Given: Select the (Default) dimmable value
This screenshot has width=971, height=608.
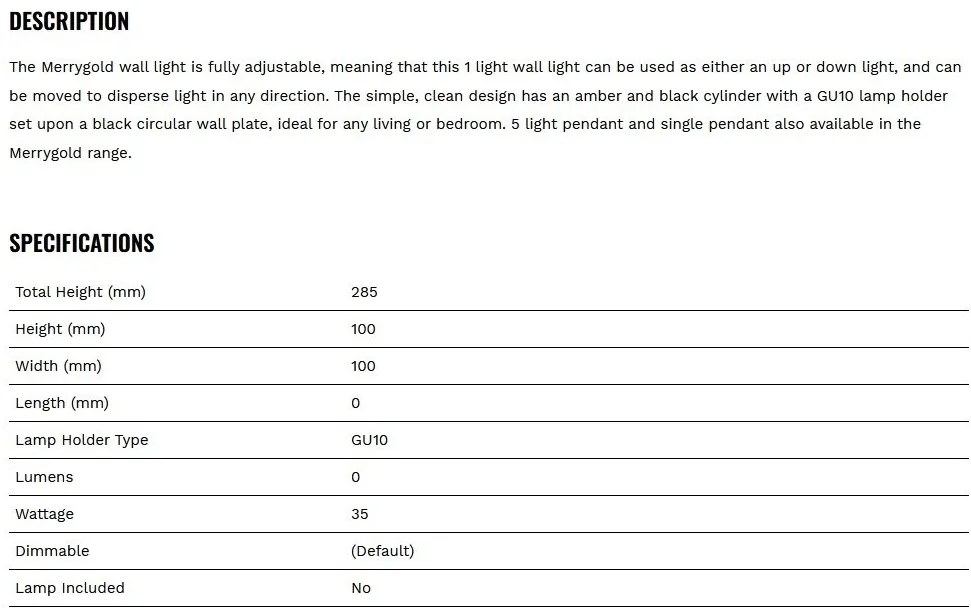Looking at the screenshot, I should (383, 551).
